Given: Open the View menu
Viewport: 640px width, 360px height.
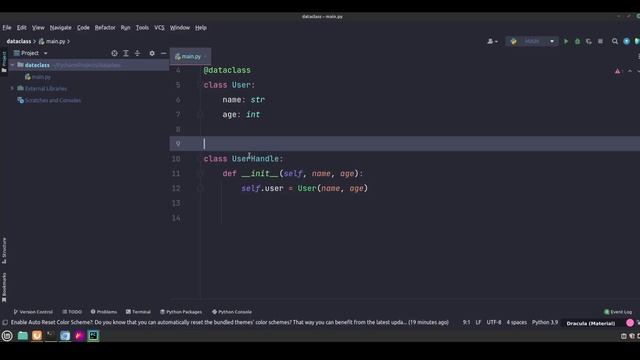Looking at the screenshot, I should [x=38, y=28].
